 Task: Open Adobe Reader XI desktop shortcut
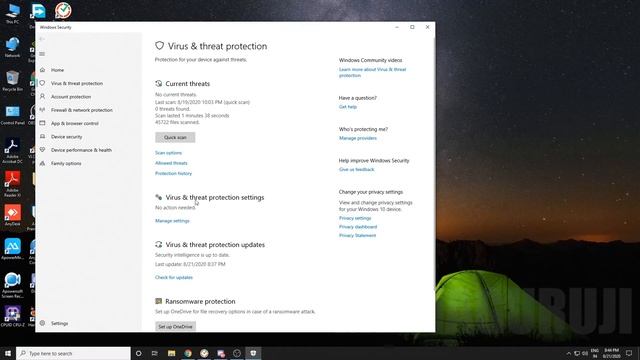coord(12,184)
